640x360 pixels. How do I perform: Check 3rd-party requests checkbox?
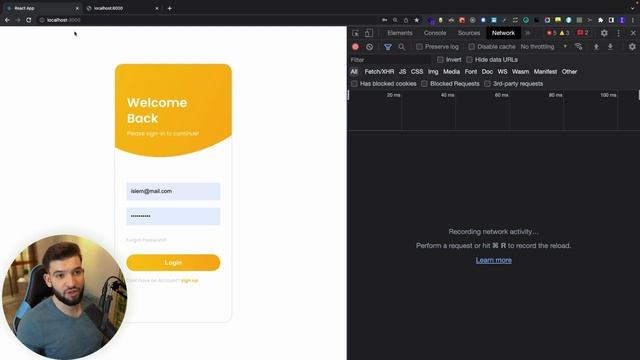coord(487,84)
